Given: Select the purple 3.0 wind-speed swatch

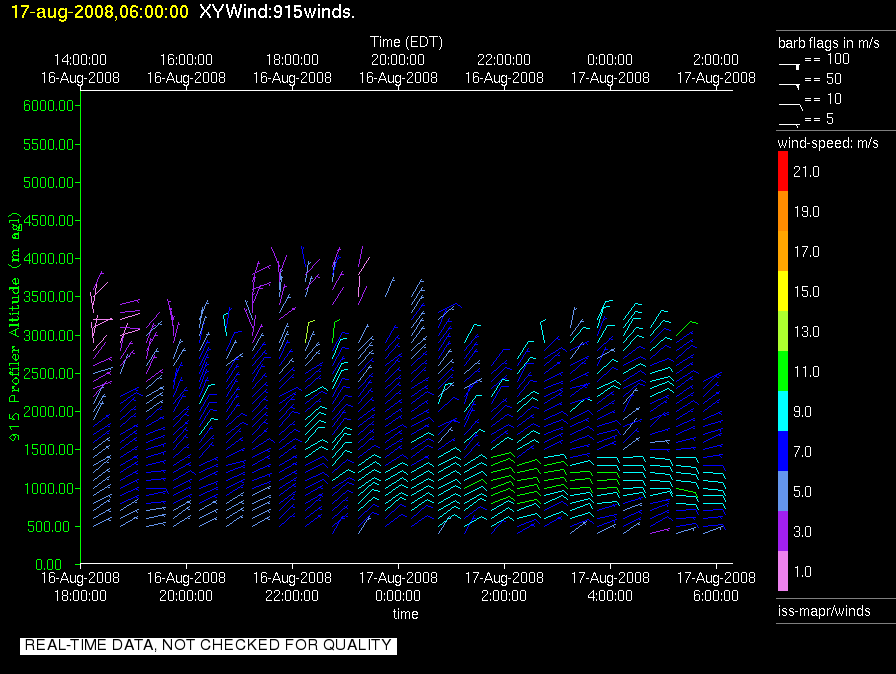Looking at the screenshot, I should [x=784, y=531].
